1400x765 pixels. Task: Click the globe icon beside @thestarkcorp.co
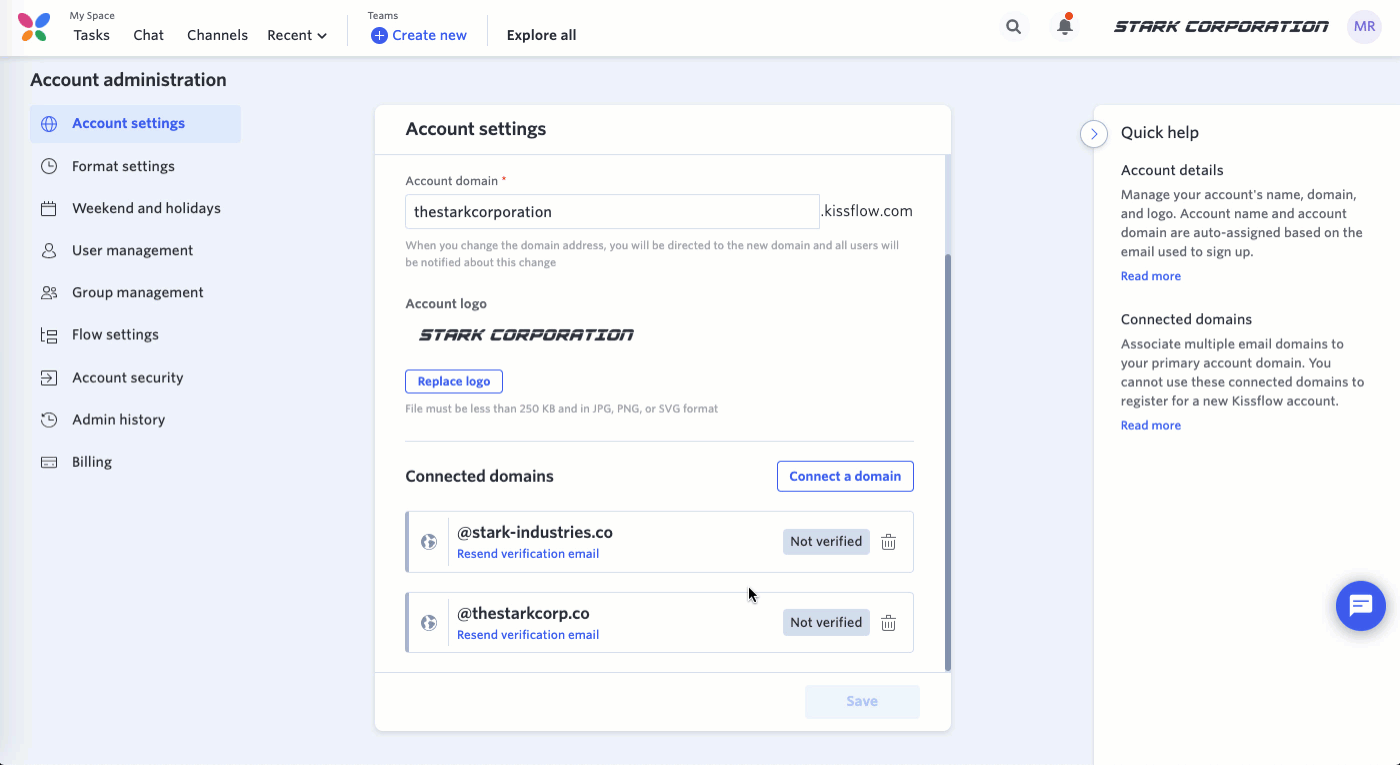tap(429, 623)
